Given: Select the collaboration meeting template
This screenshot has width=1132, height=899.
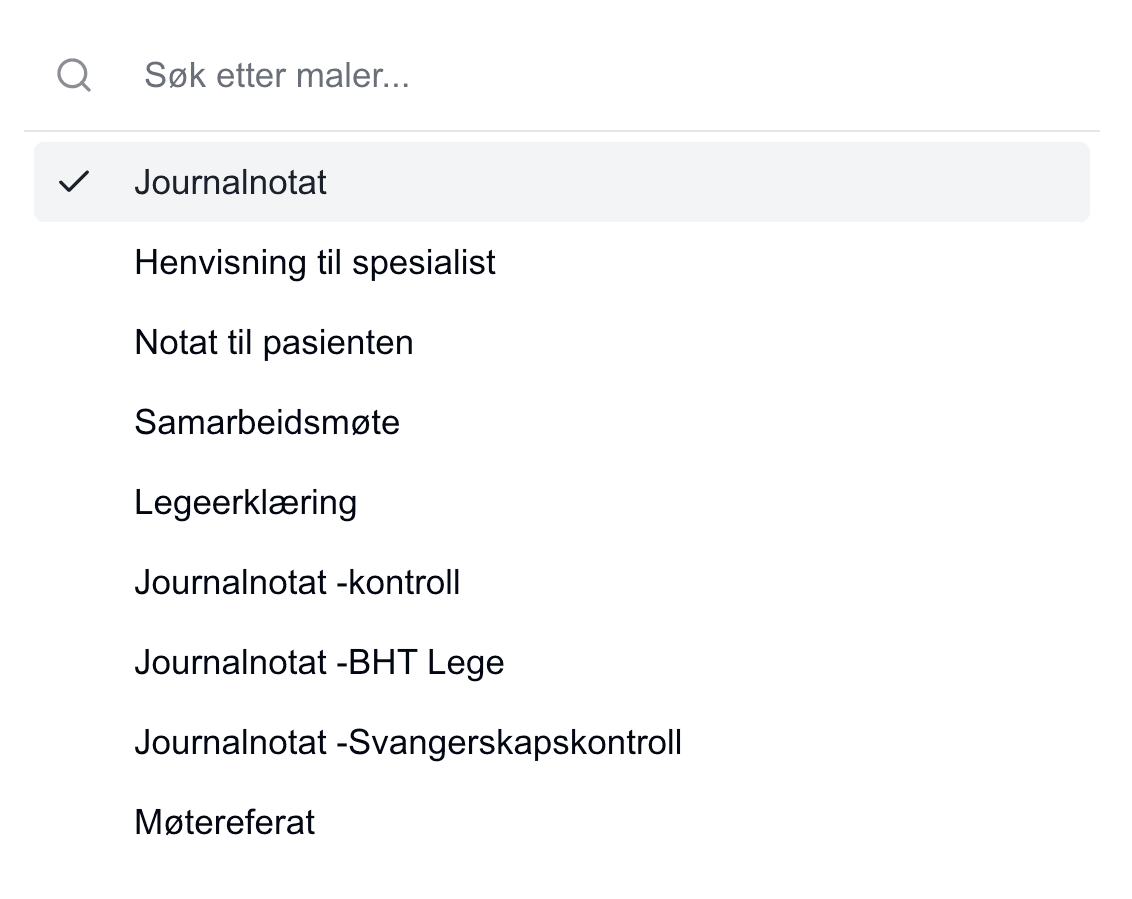Looking at the screenshot, I should tap(267, 422).
